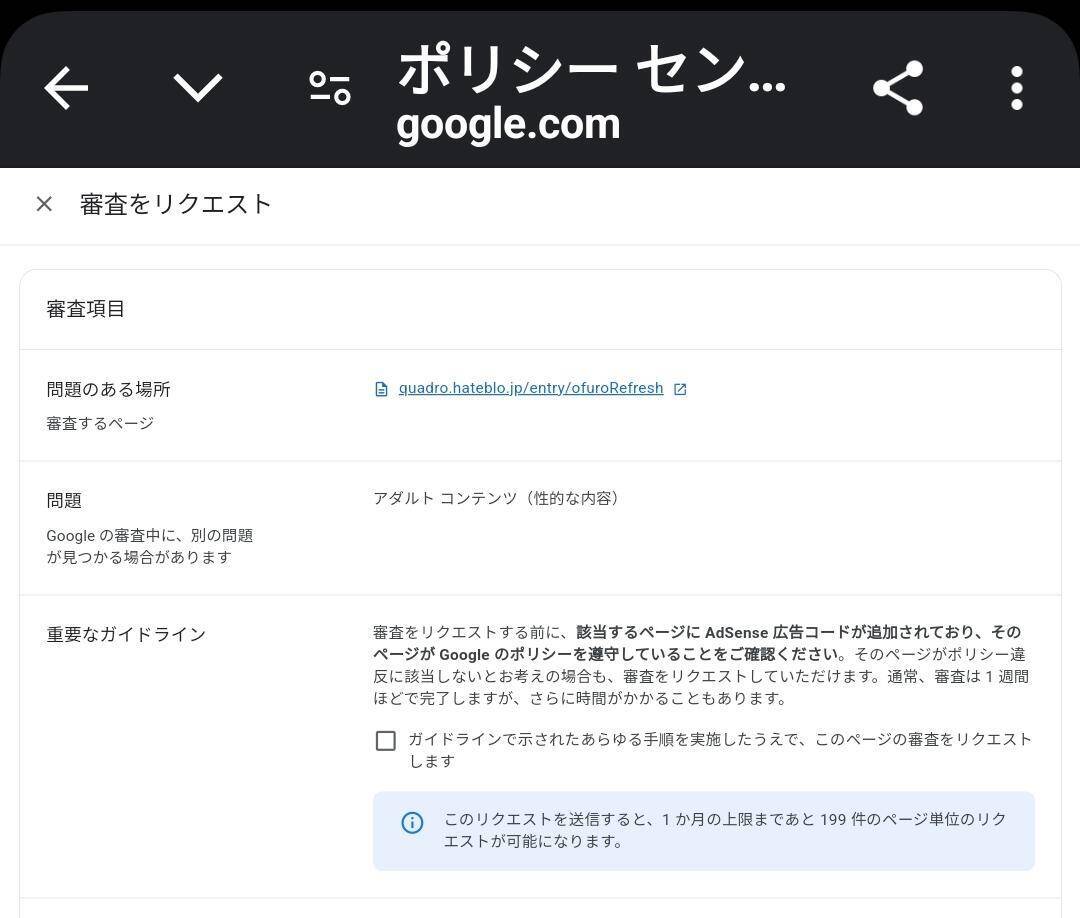Viewport: 1080px width, 918px height.
Task: Select the 審査するページ sublabel
Action: (100, 423)
